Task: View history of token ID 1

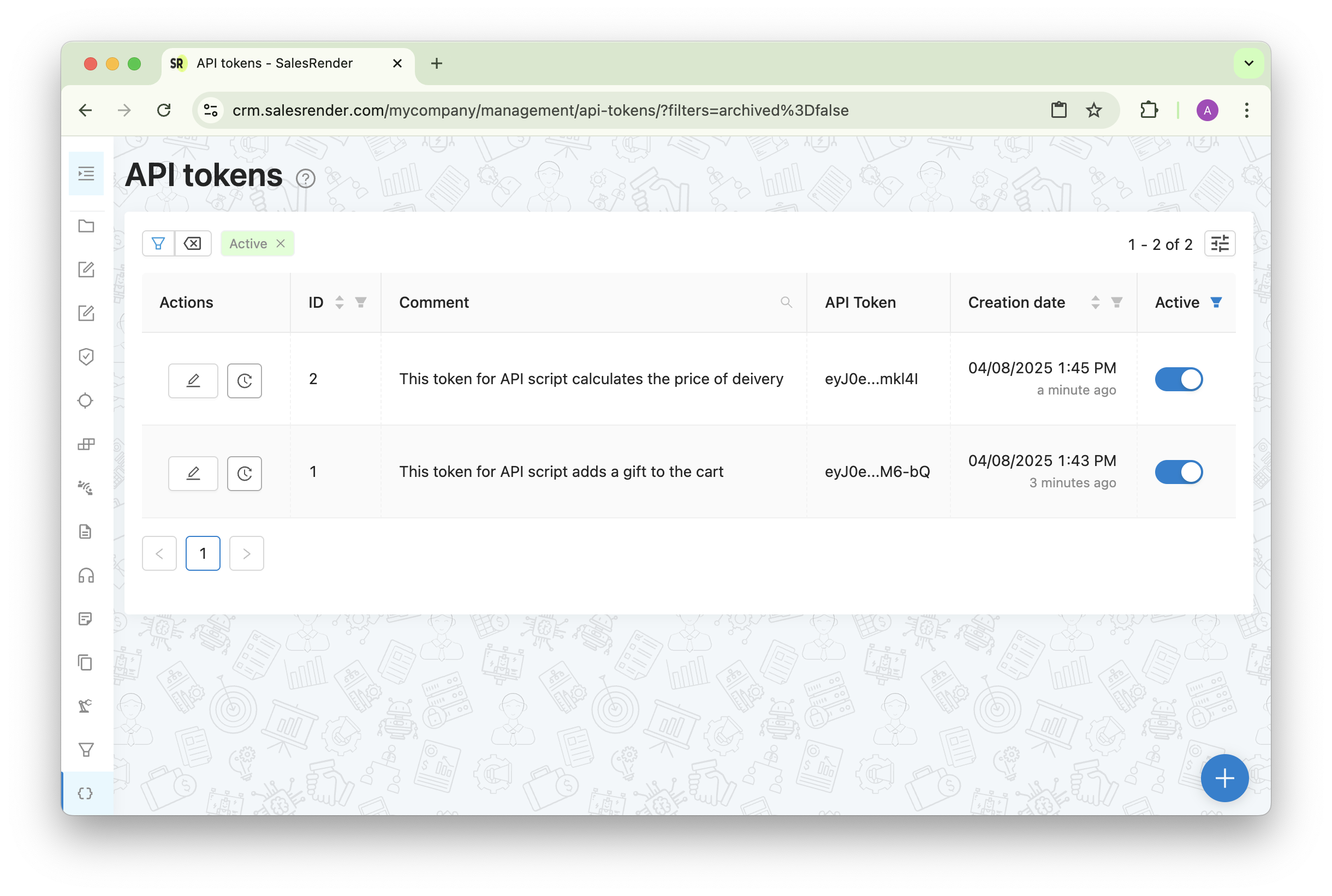Action: click(245, 473)
